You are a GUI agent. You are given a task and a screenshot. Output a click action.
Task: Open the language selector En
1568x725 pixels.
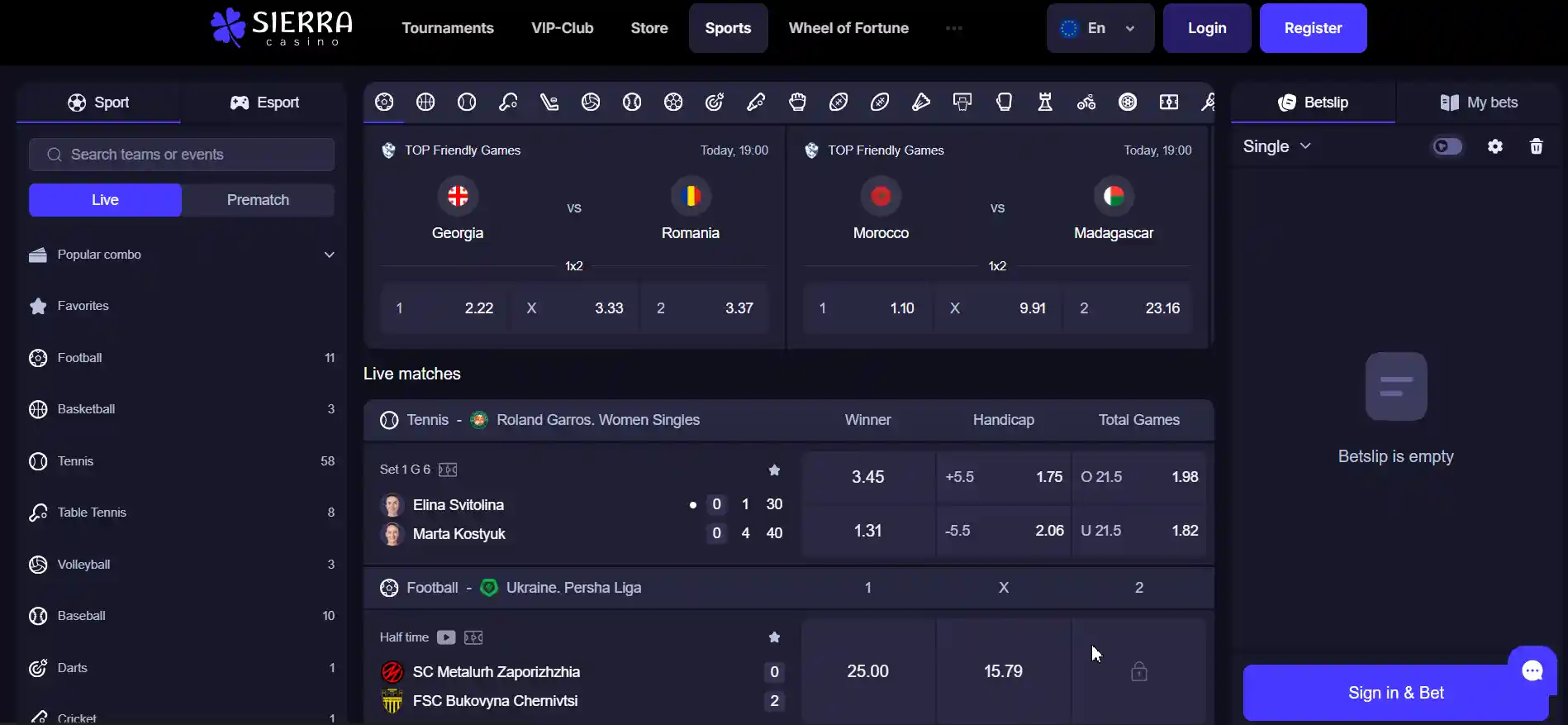1100,28
